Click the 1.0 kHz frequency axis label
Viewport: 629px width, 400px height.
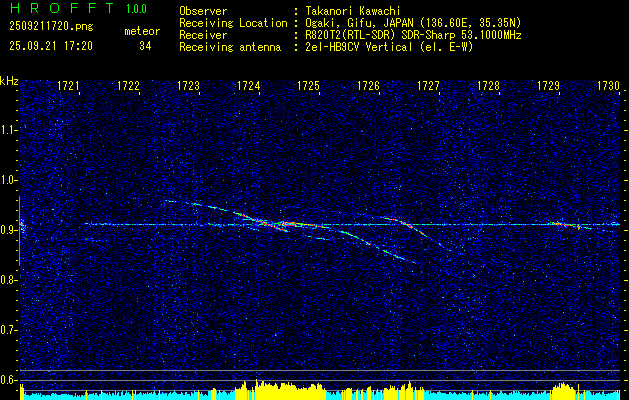8,180
